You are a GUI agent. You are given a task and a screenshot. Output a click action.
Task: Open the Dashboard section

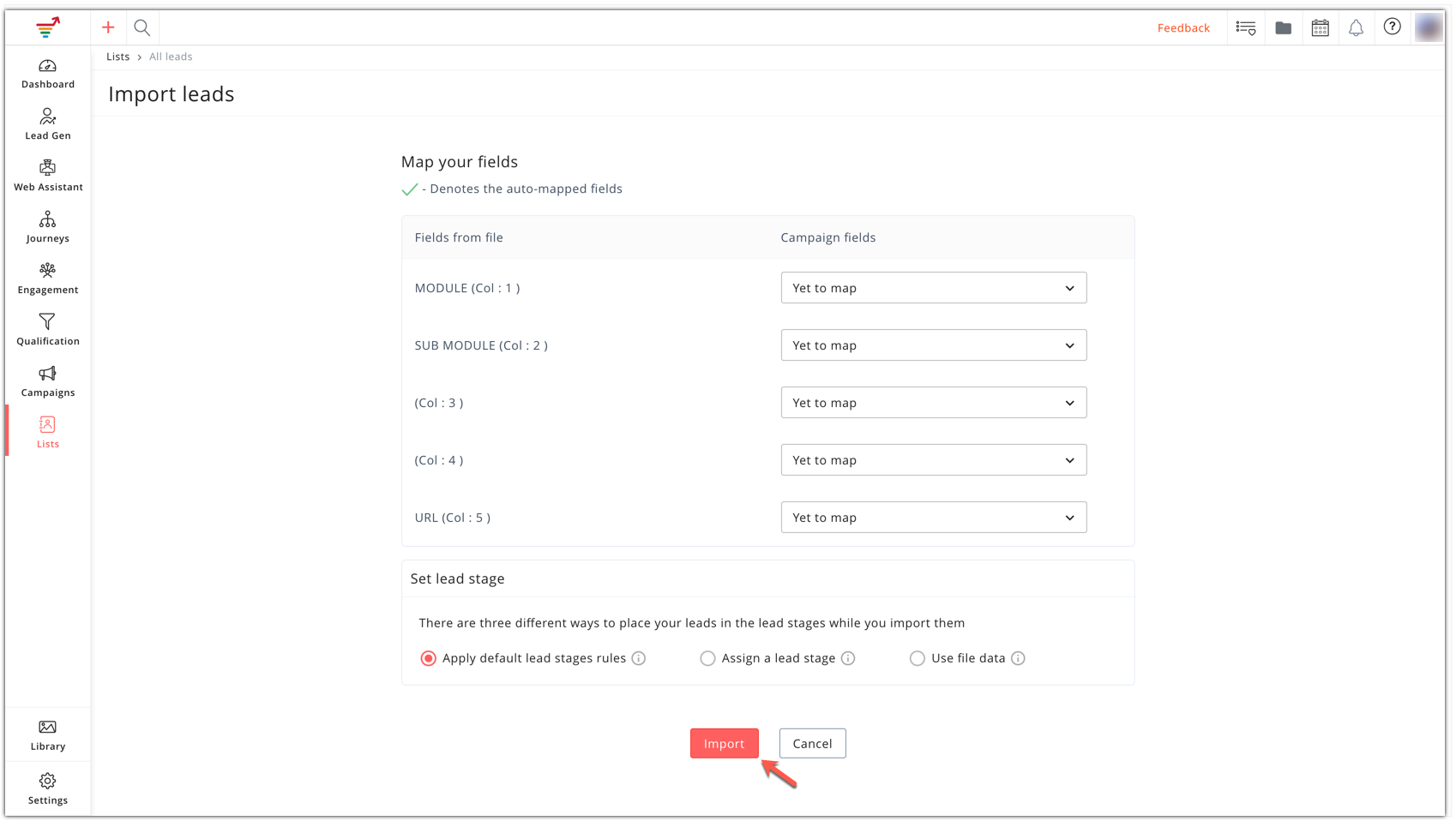(47, 74)
